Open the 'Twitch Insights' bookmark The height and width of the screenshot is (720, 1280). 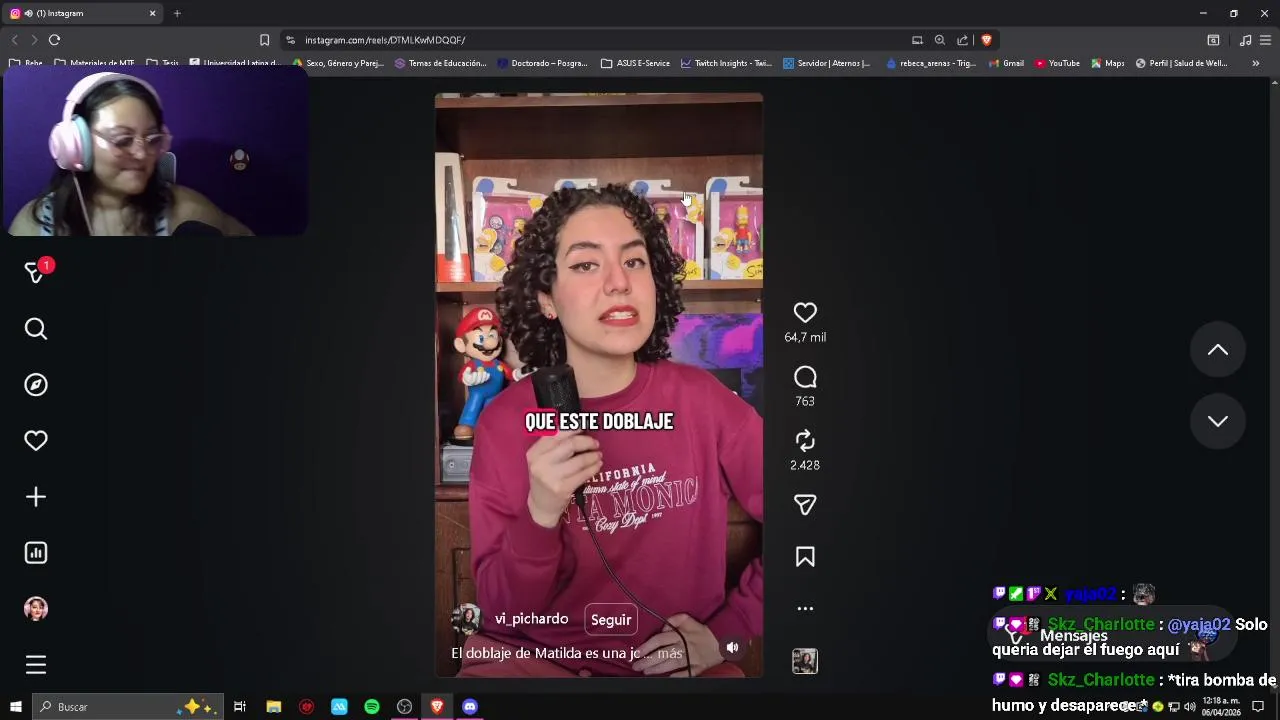pyautogui.click(x=726, y=63)
